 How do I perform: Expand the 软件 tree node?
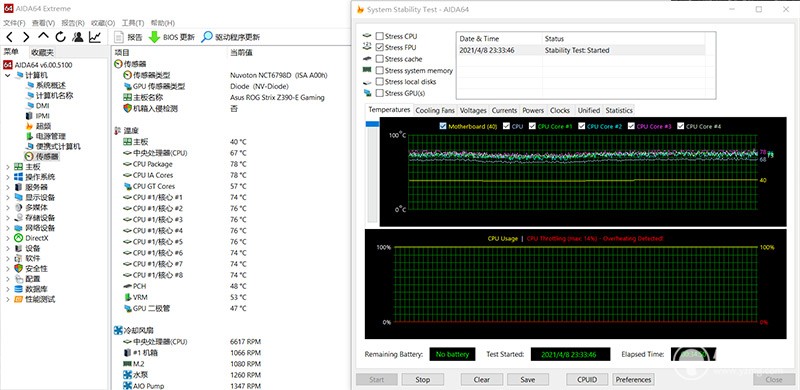pyautogui.click(x=8, y=258)
